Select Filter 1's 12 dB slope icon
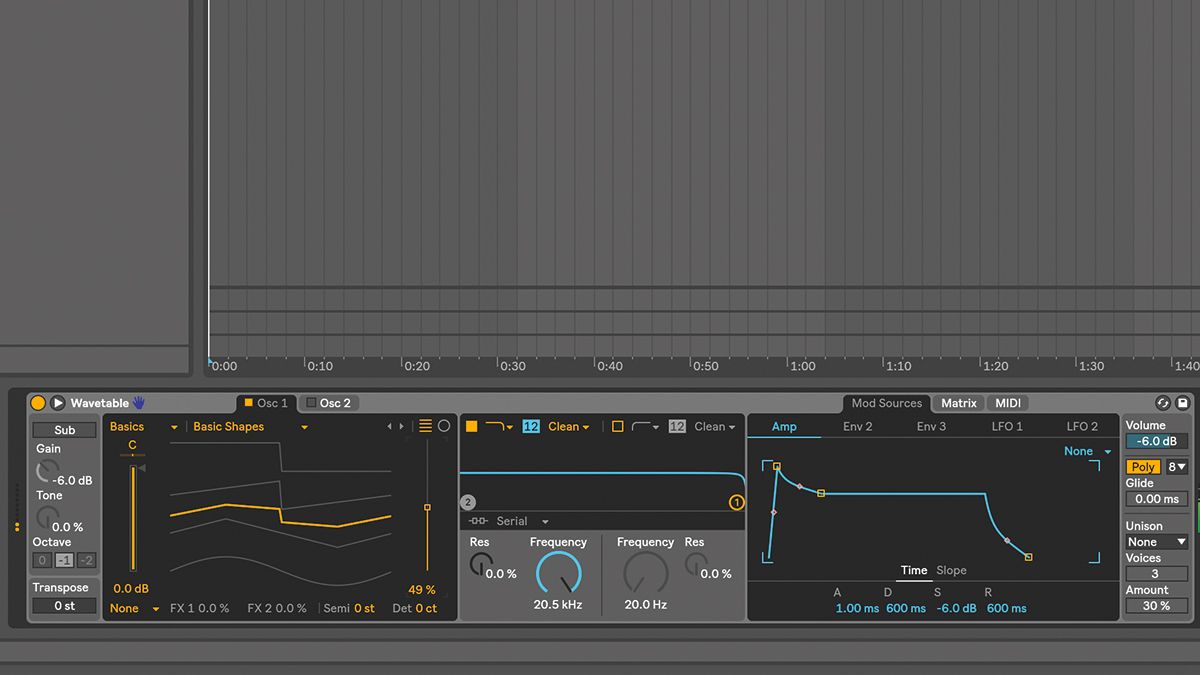Screen dimensions: 1200x675 [x=530, y=426]
